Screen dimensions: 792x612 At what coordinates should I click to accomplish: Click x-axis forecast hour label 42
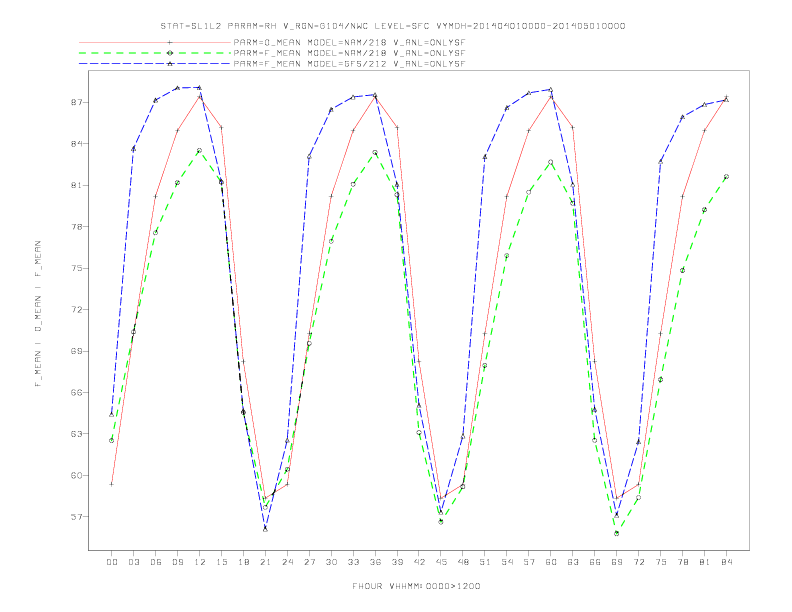(419, 562)
